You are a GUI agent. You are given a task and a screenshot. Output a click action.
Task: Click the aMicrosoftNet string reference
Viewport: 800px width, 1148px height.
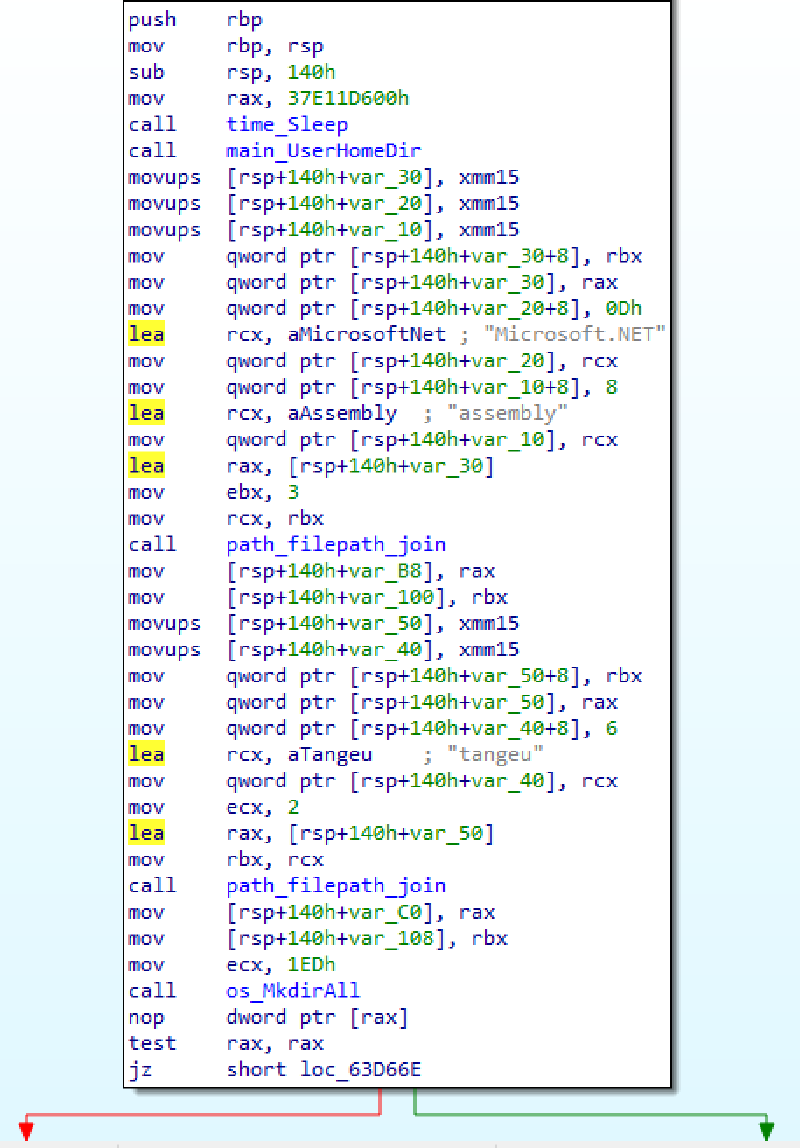341,335
